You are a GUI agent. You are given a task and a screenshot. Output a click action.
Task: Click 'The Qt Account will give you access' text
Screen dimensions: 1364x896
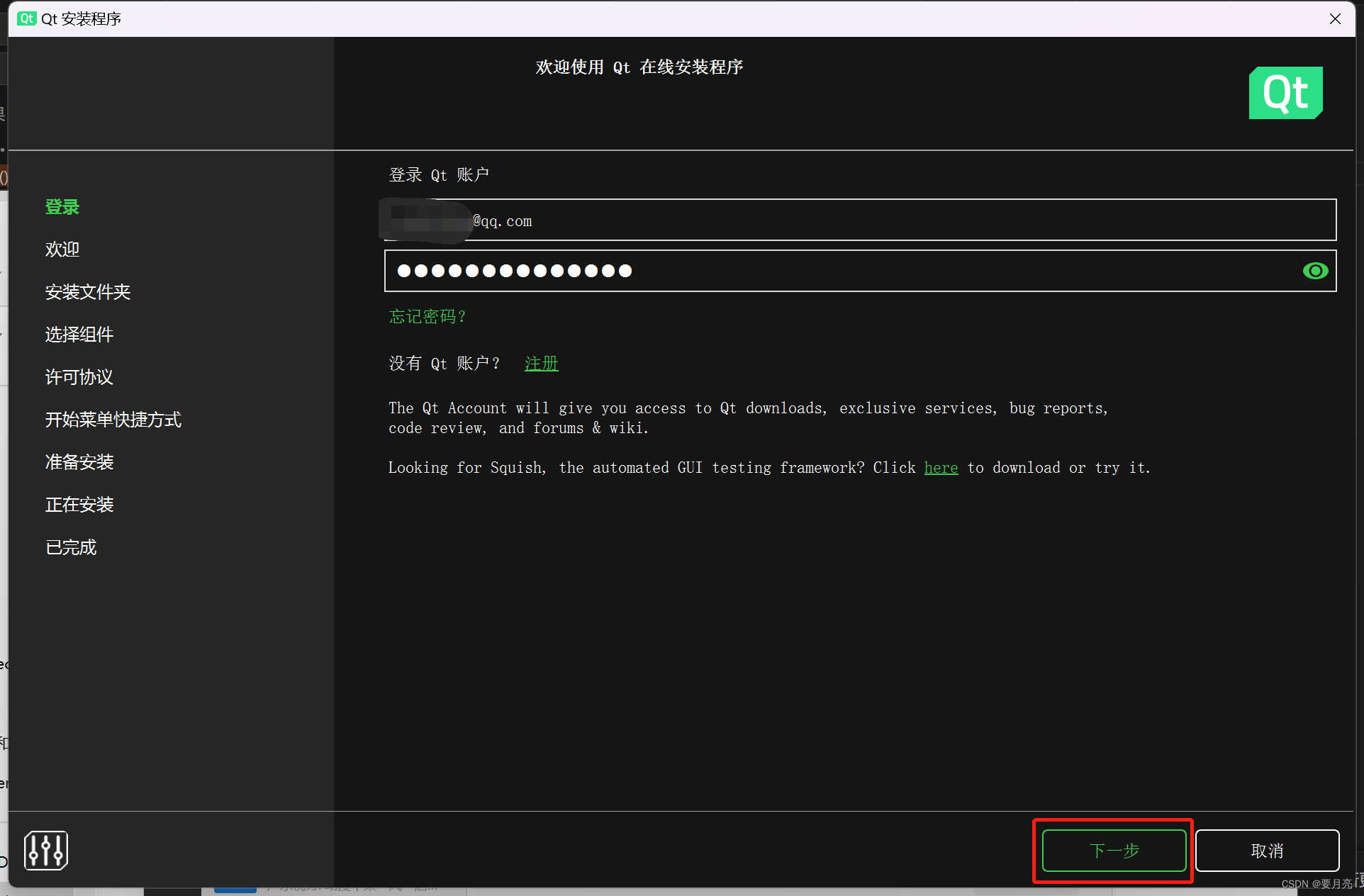click(748, 418)
